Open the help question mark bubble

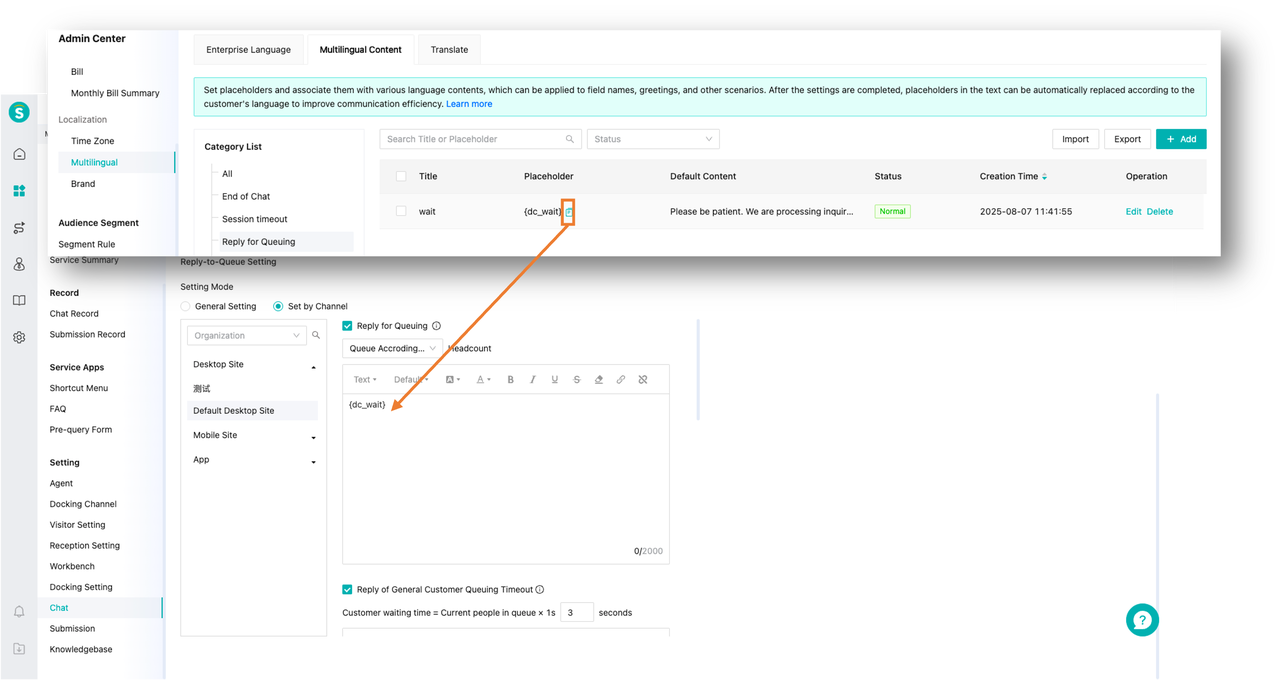click(1142, 620)
